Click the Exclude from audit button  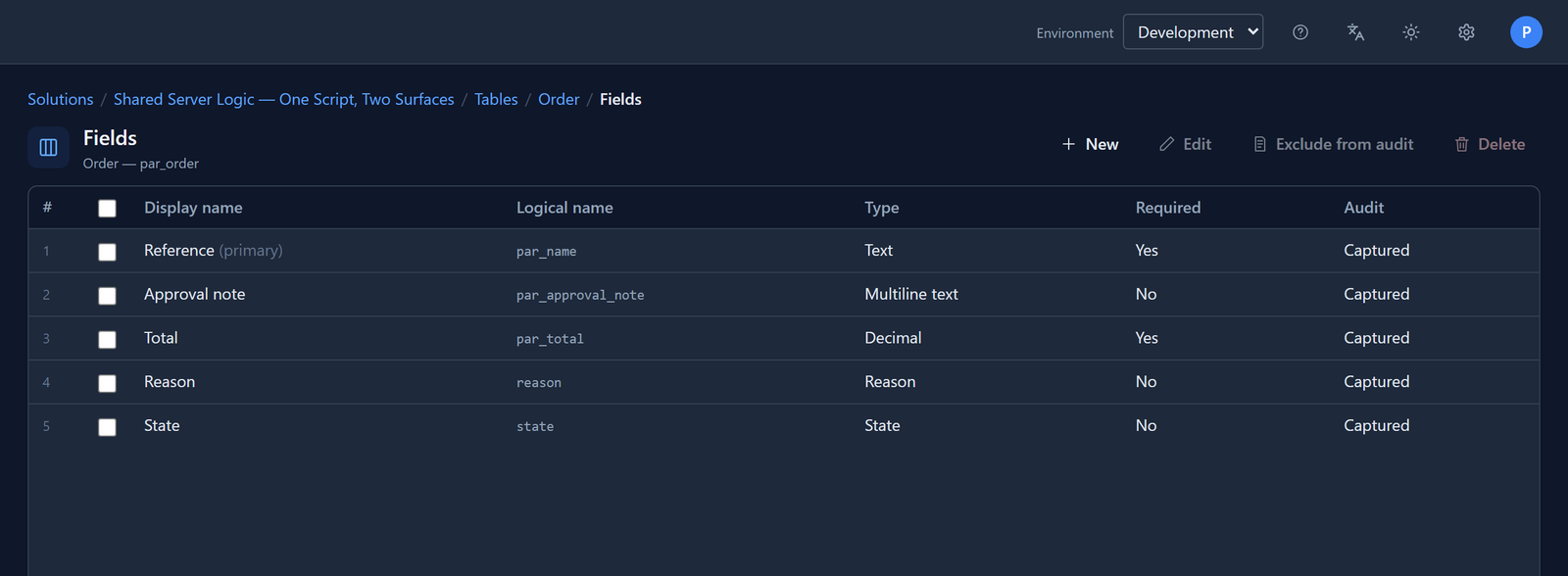1333,144
